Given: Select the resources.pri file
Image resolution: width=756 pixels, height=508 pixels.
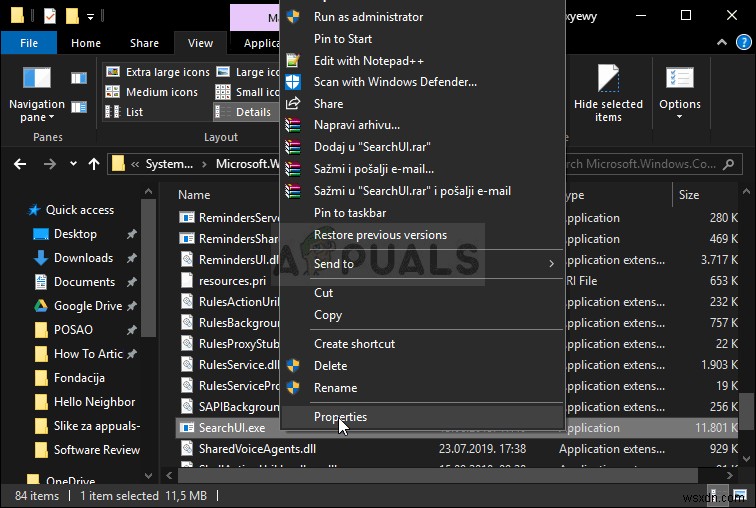Looking at the screenshot, I should (232, 281).
